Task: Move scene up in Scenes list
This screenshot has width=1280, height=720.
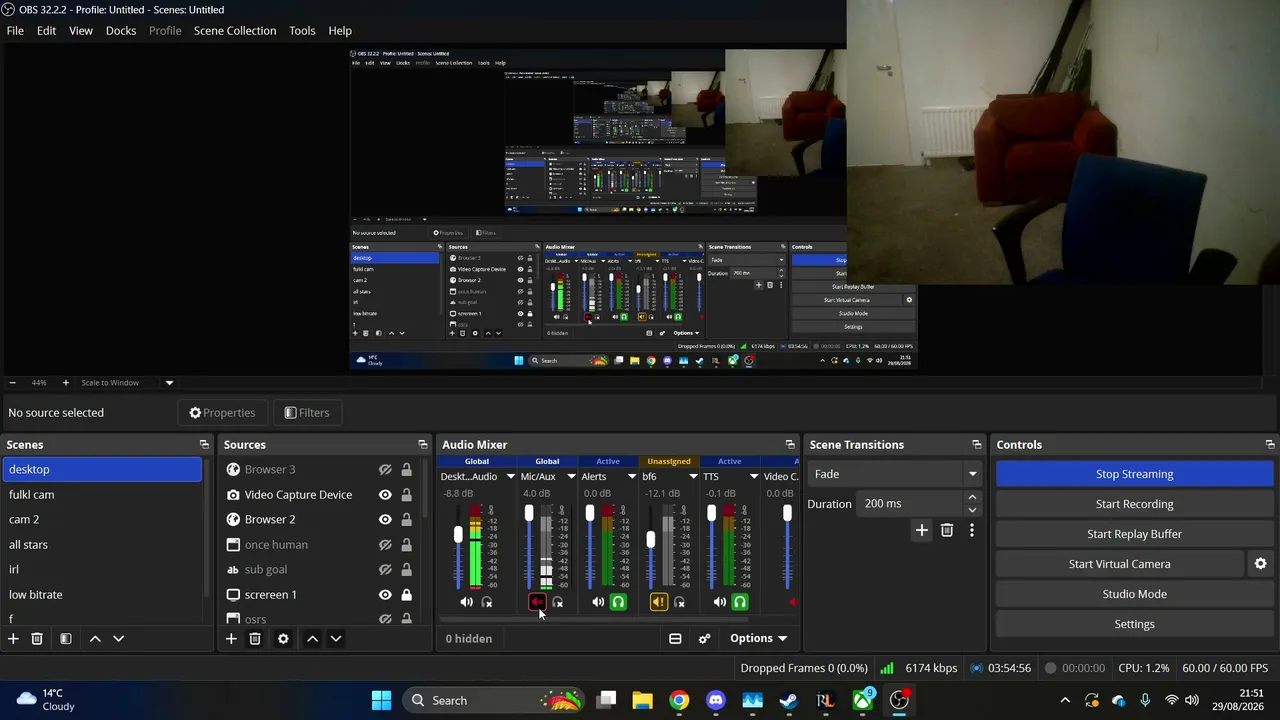Action: click(95, 638)
